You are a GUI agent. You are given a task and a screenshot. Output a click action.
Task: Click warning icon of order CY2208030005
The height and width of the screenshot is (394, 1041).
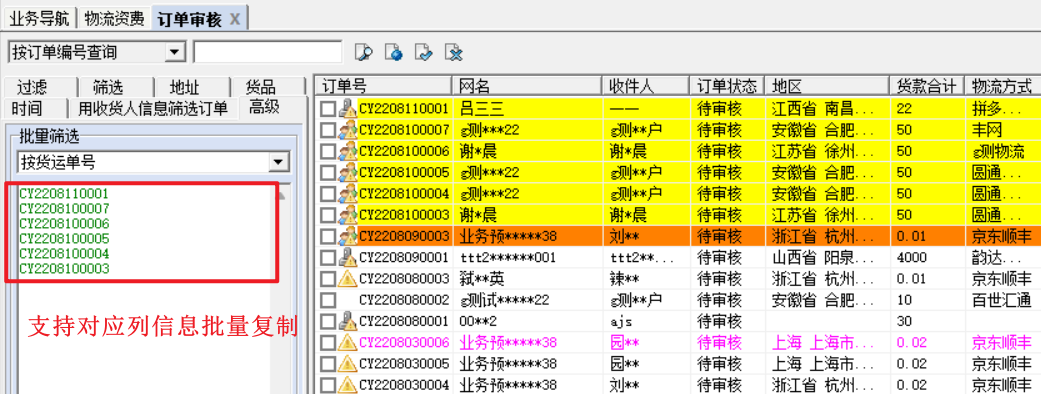(348, 363)
